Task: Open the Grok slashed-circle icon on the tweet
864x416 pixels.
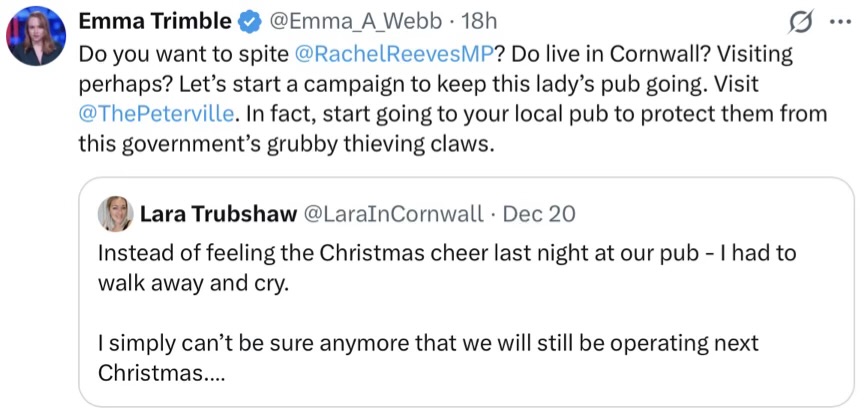Action: (800, 22)
